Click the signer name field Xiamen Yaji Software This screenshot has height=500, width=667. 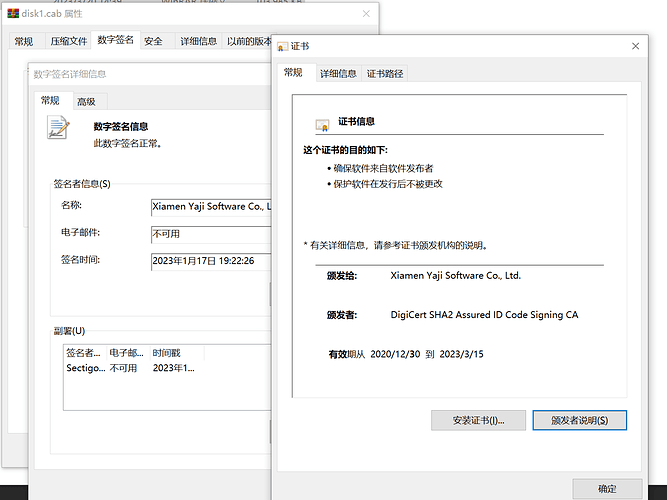tap(211, 207)
